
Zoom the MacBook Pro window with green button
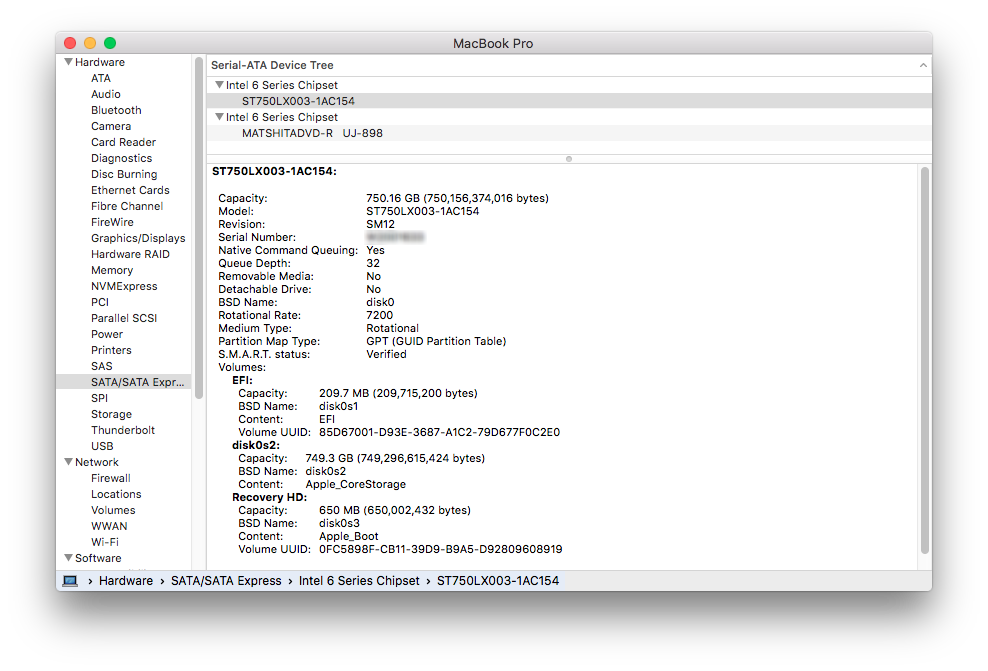[110, 43]
